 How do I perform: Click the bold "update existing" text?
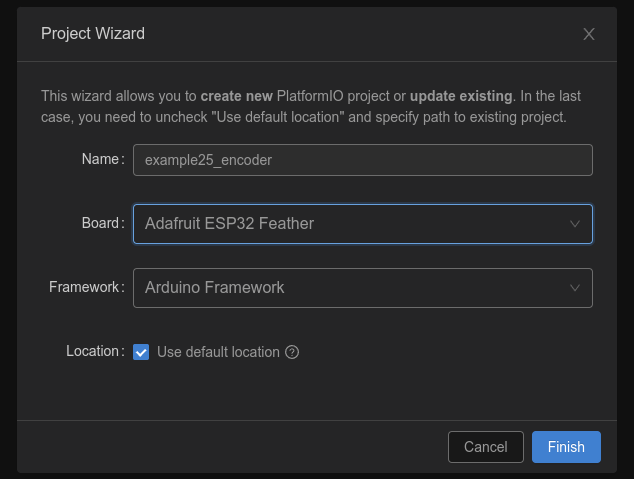(x=461, y=97)
